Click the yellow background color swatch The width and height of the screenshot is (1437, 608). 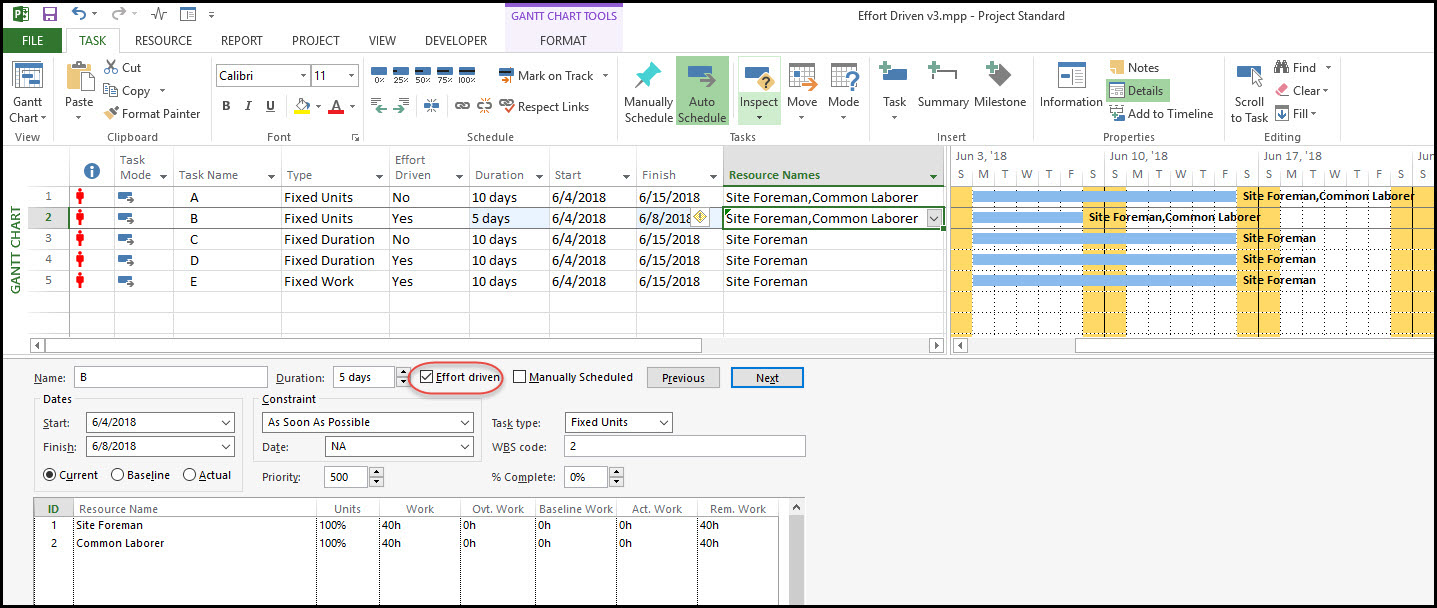302,106
